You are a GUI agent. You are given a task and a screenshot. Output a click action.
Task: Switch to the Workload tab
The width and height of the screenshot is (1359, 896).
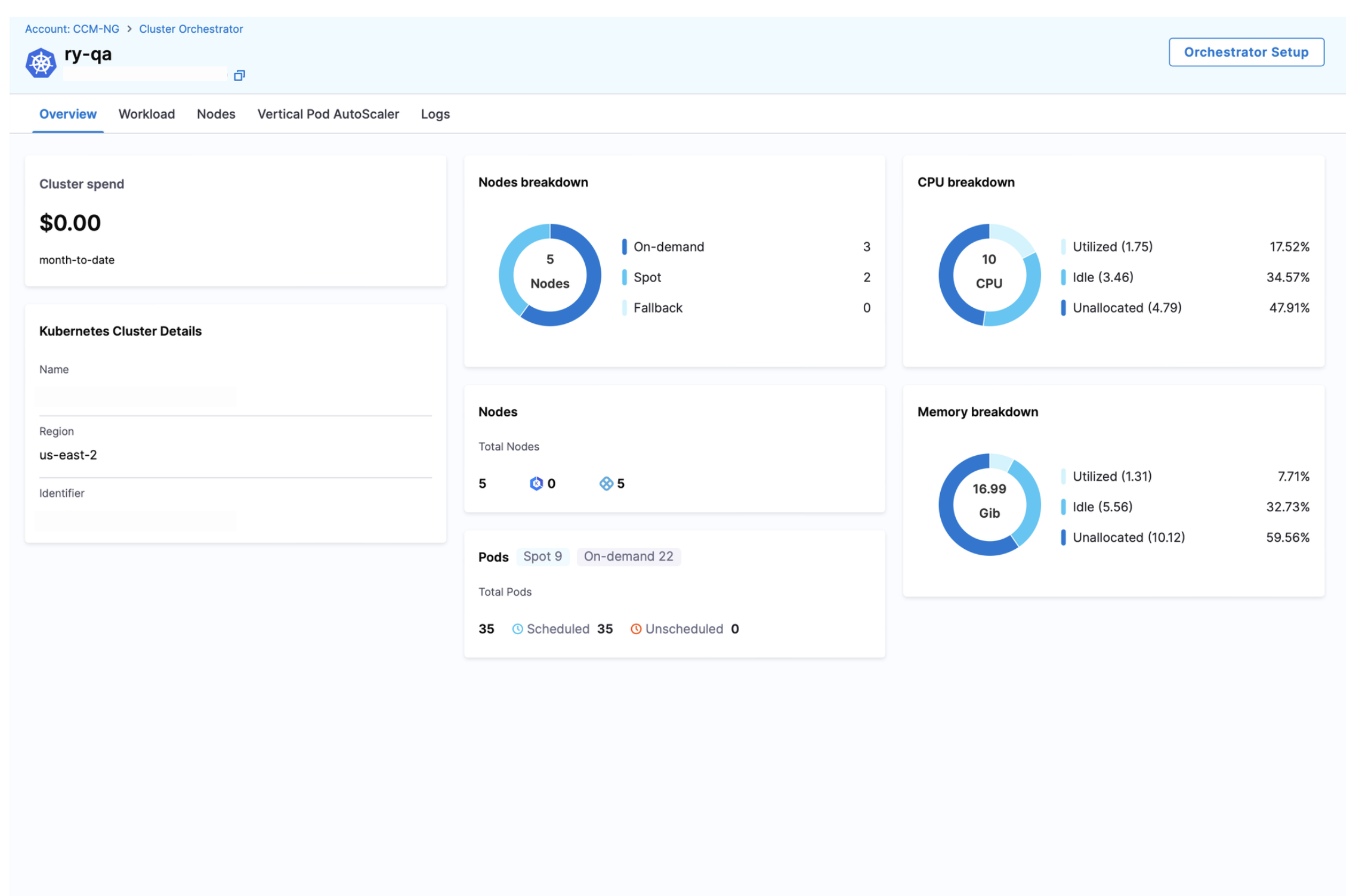[x=146, y=114]
